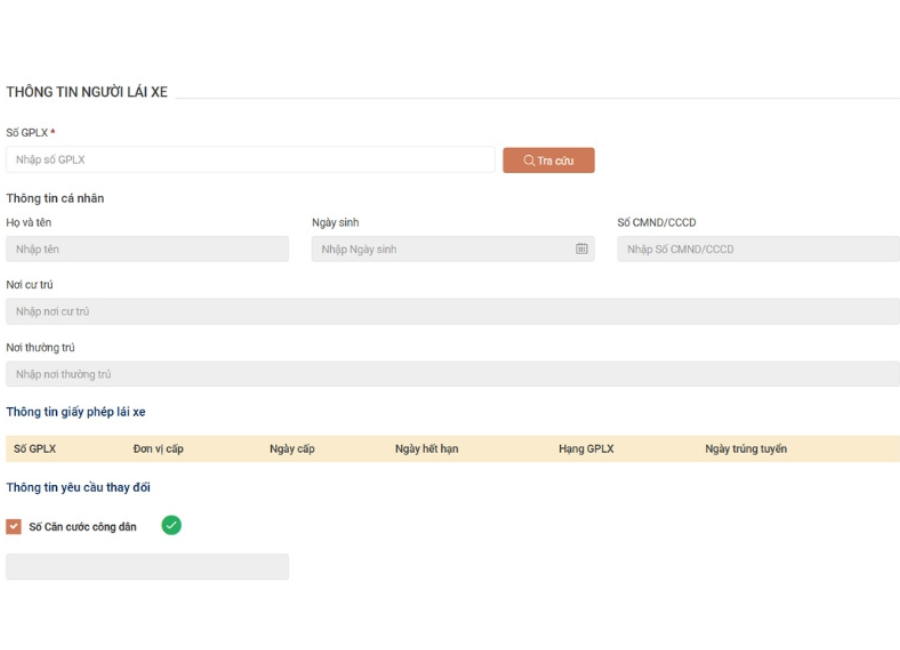Select the Ngày trúng tuyển column header
This screenshot has height=650, width=900.
tap(745, 449)
